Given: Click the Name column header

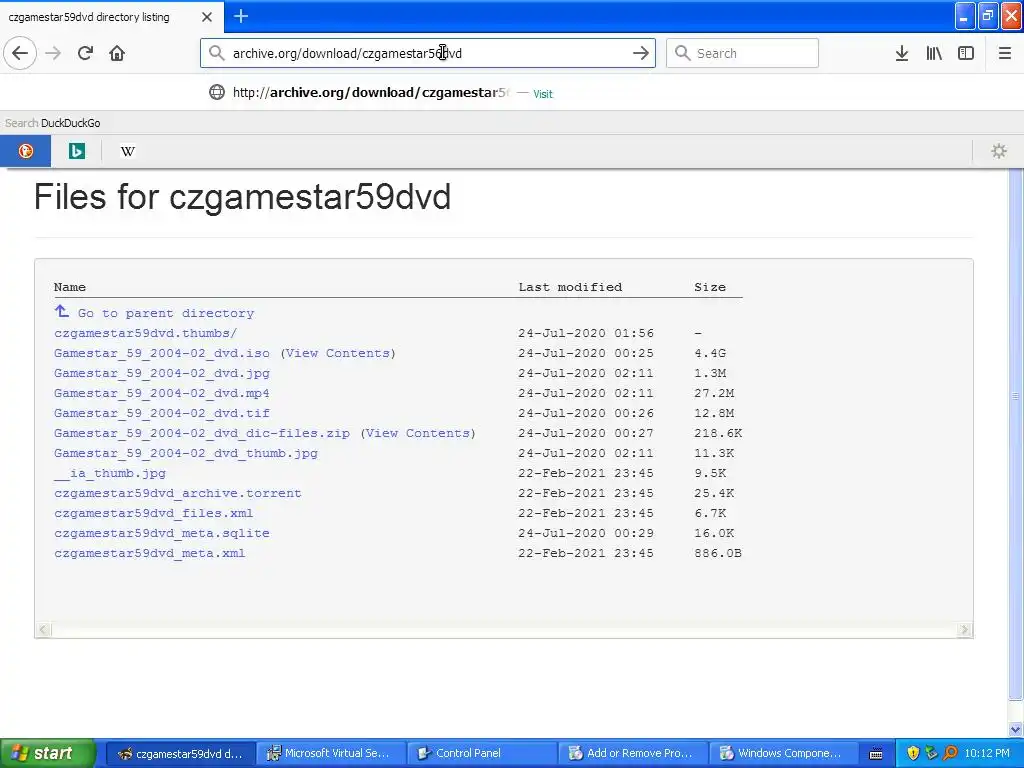Looking at the screenshot, I should pos(70,287).
